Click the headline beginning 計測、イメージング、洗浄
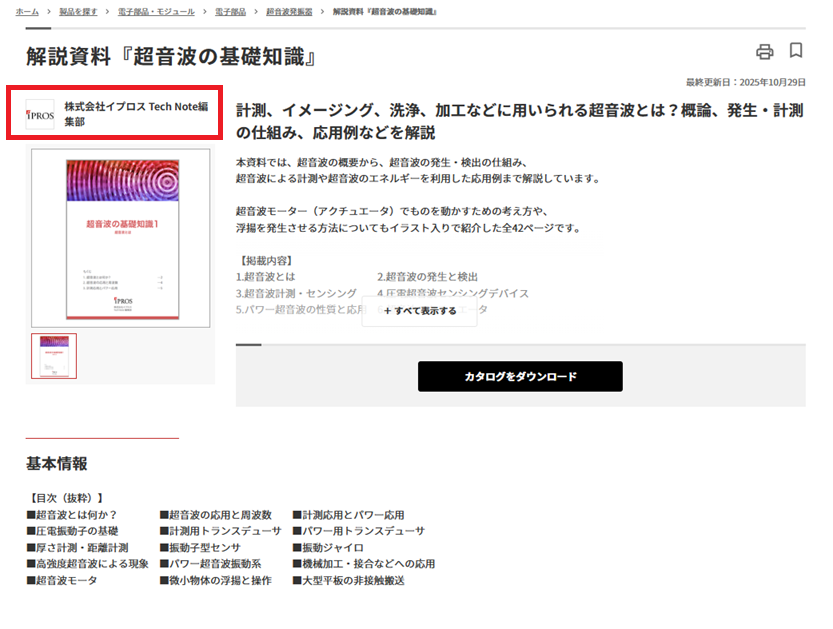This screenshot has width=833, height=629. tap(519, 121)
